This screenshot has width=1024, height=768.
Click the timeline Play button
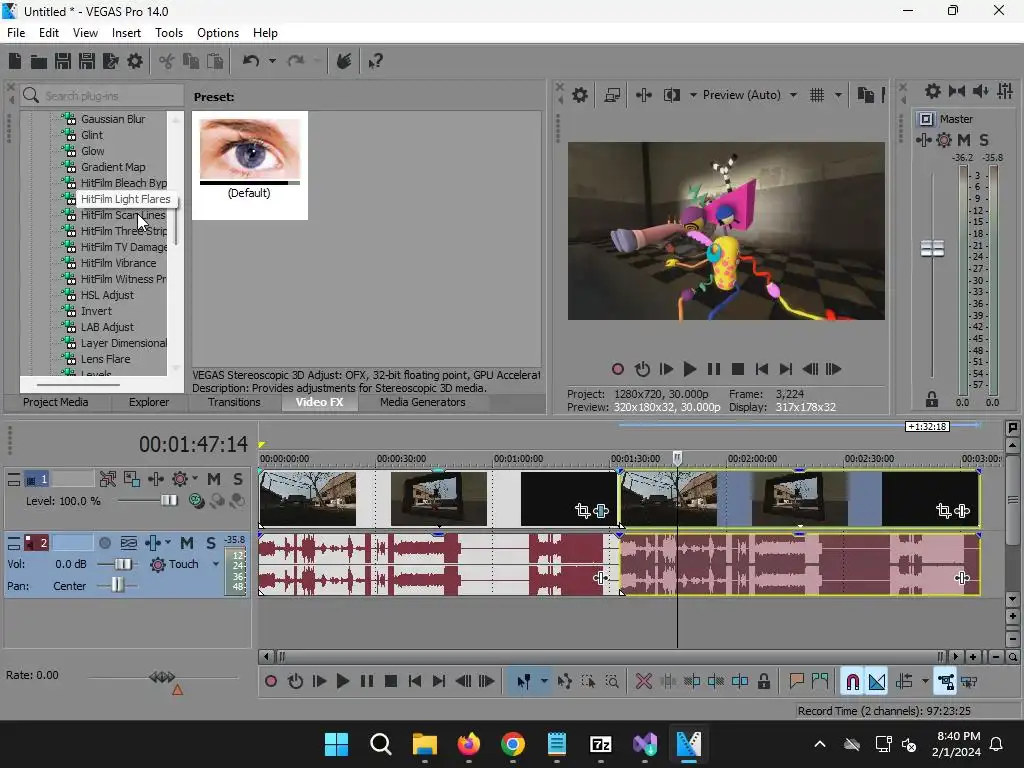[x=343, y=682]
